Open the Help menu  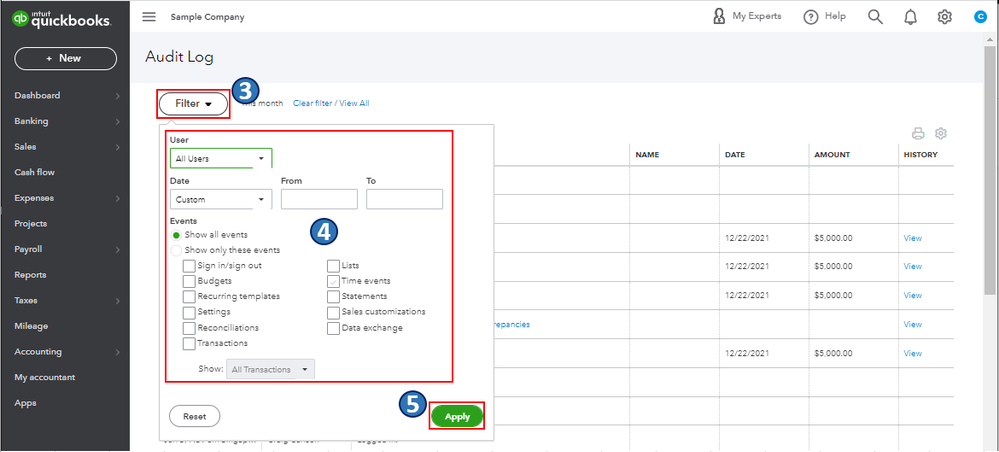coord(824,17)
